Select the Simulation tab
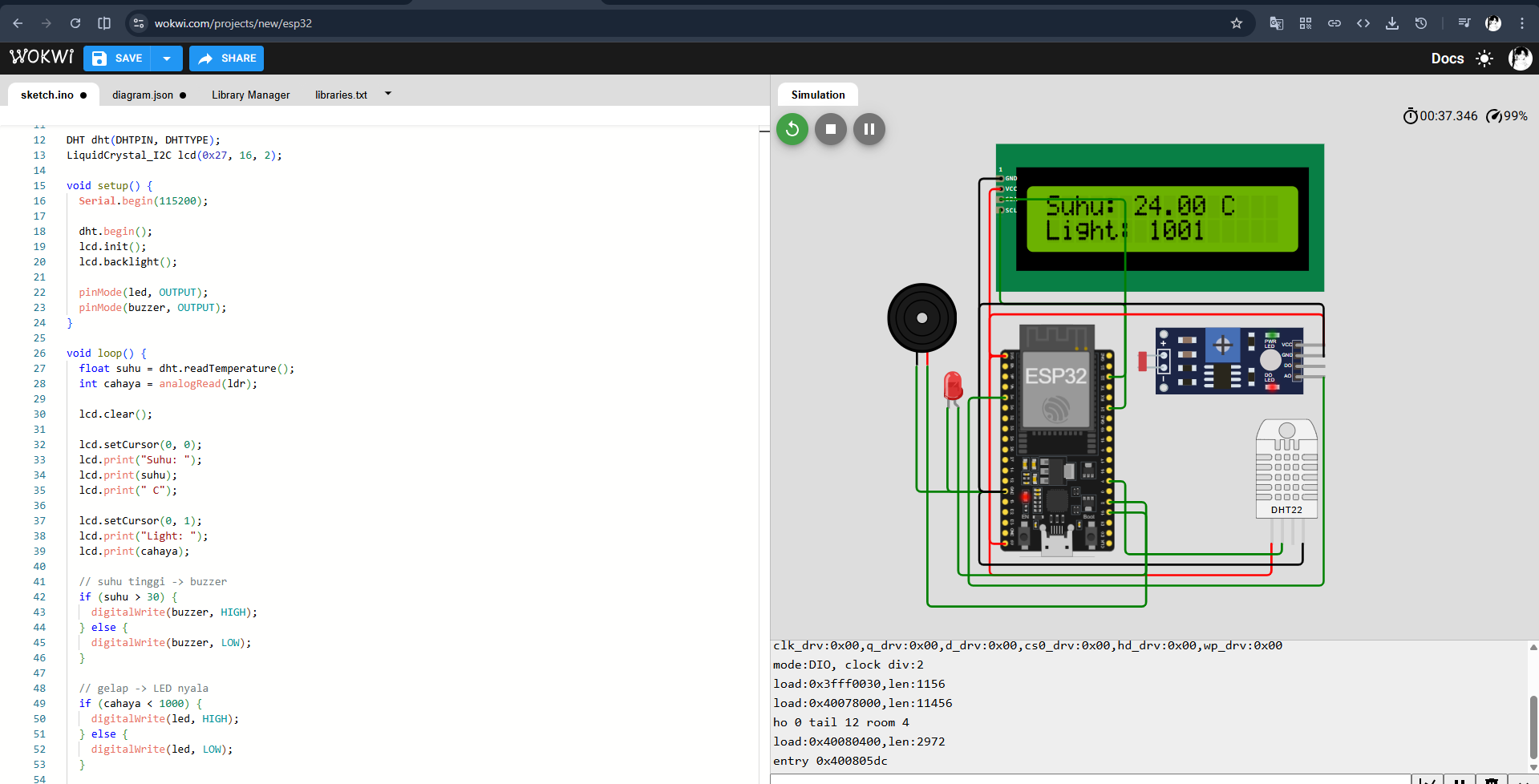 click(818, 95)
